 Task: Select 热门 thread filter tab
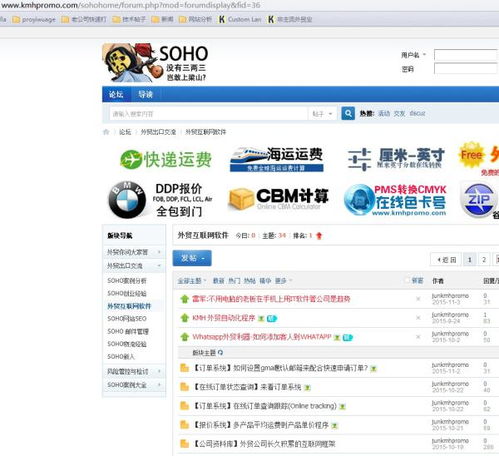pos(234,281)
